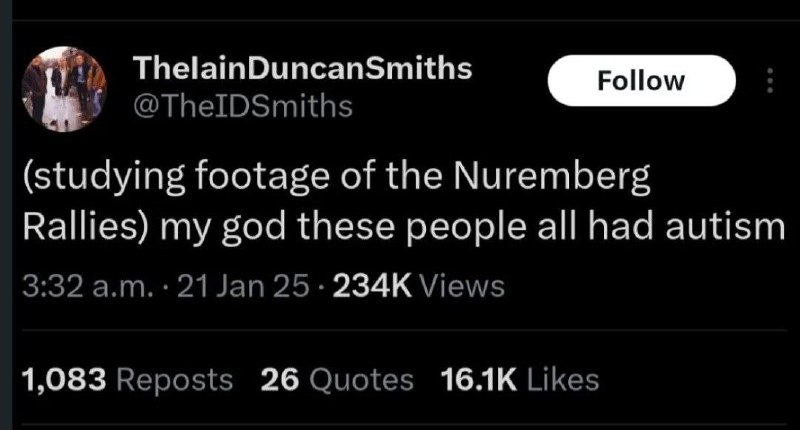The height and width of the screenshot is (430, 800).
Task: Click the 26 quote count number
Action: click(280, 381)
